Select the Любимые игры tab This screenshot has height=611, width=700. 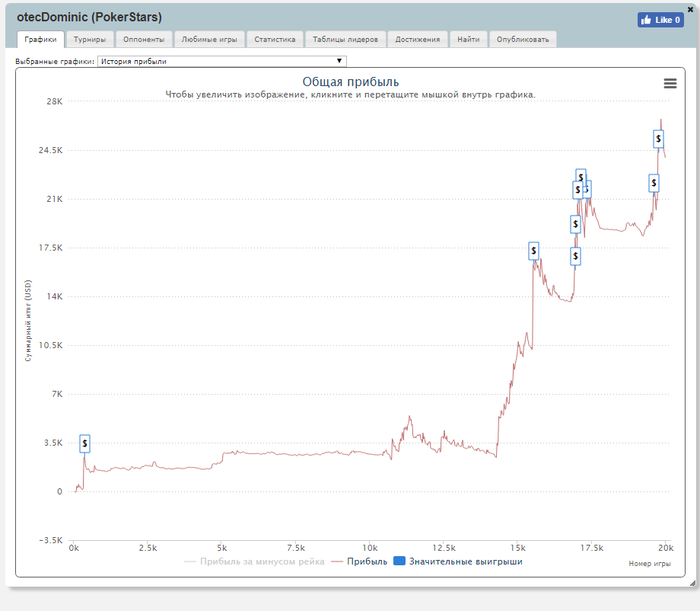click(x=209, y=39)
